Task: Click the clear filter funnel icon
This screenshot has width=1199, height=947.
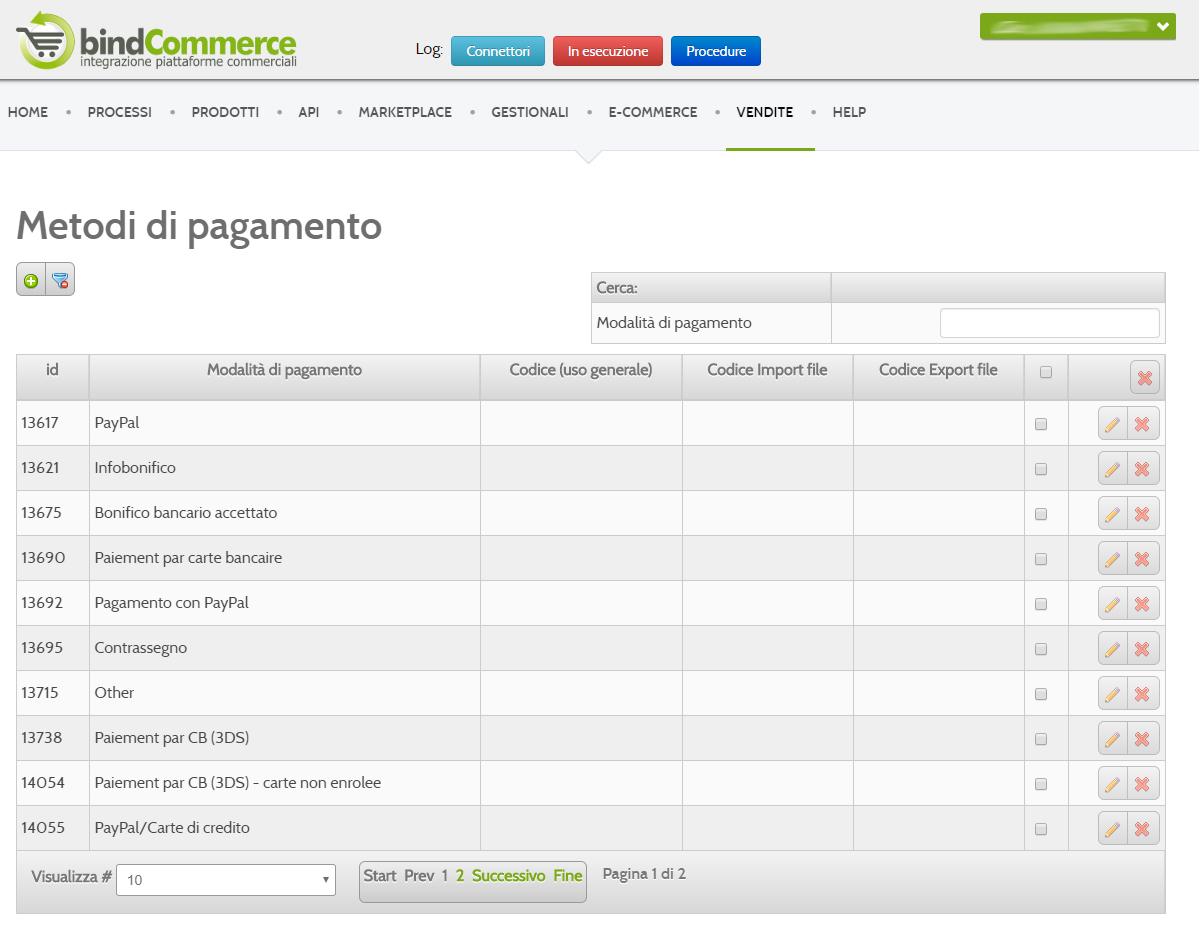Action: click(60, 280)
